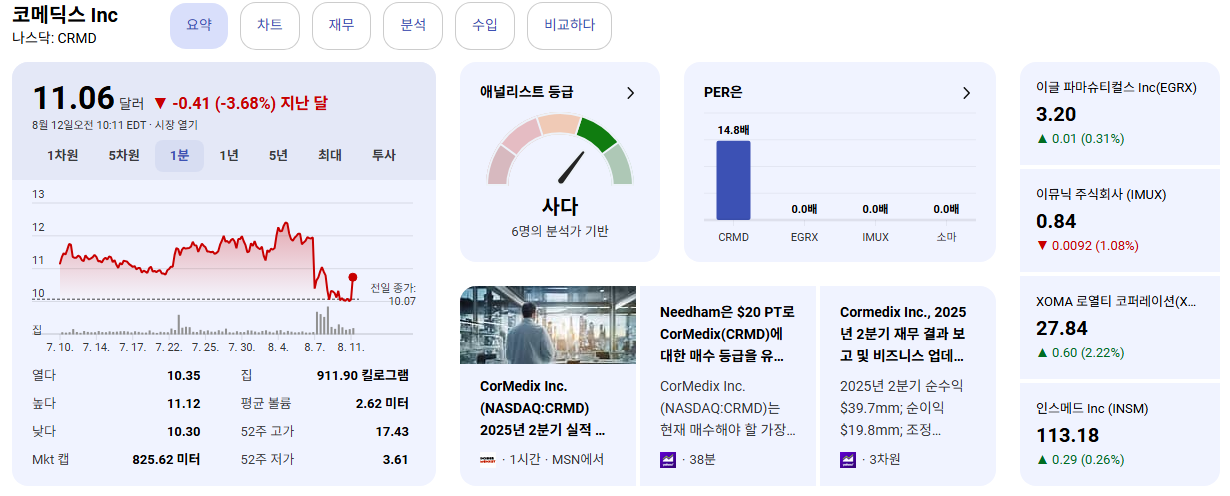Image resolution: width=1230 pixels, height=496 pixels.
Task: Click the 사다 rating label
Action: point(560,207)
